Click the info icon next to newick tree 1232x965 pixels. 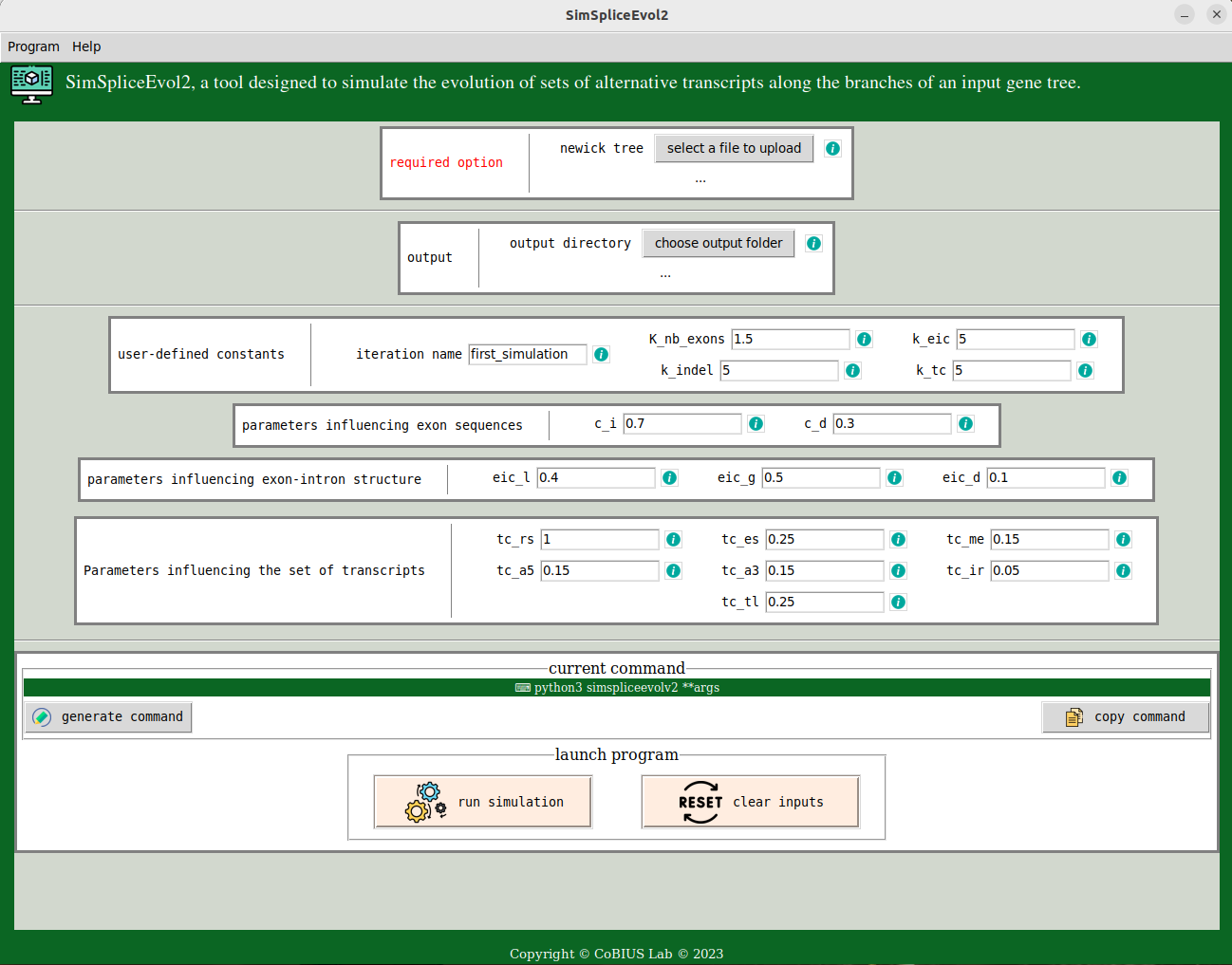click(x=832, y=149)
